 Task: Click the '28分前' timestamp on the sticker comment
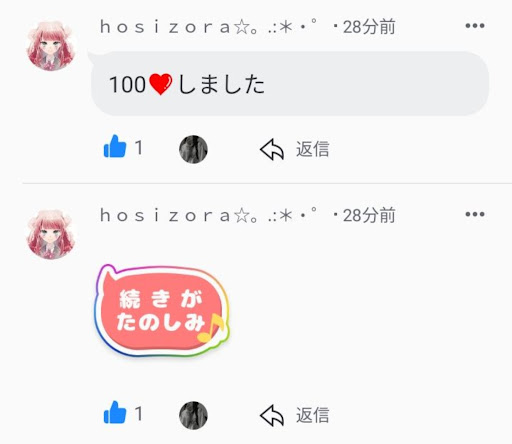click(x=369, y=215)
